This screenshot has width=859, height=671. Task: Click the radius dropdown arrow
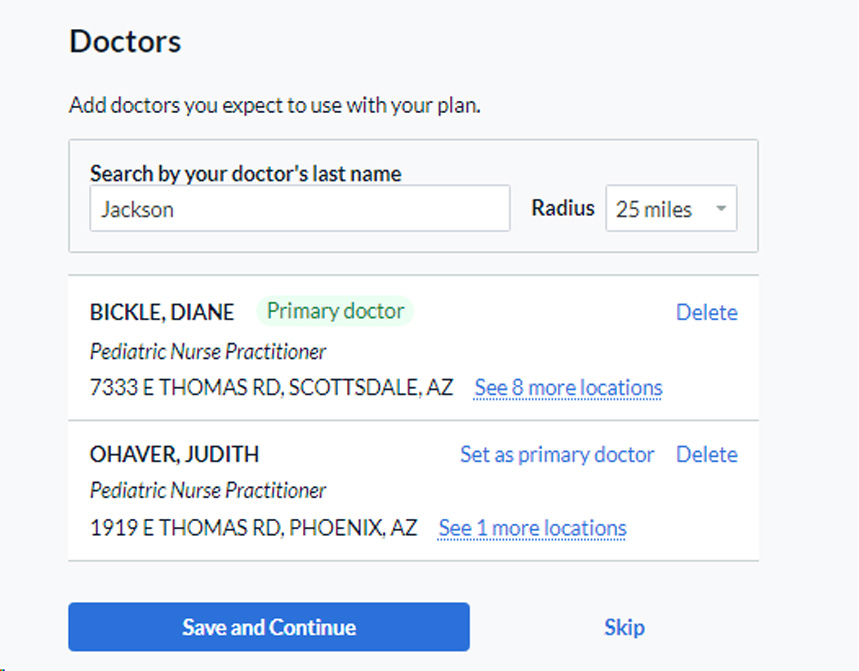coord(722,208)
